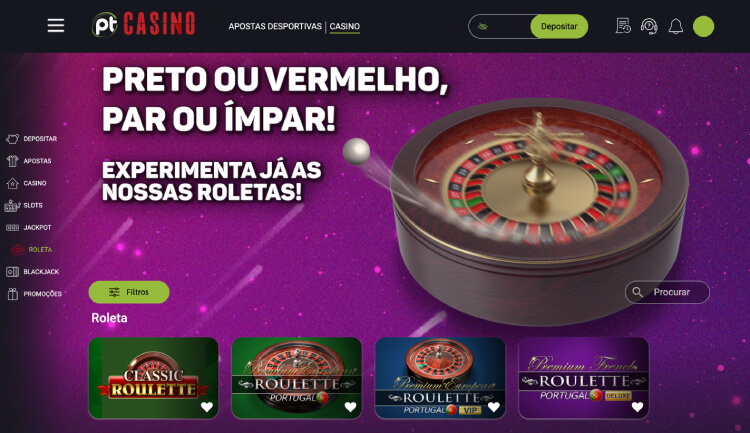Open Promoções in the sidebar

(x=34, y=294)
